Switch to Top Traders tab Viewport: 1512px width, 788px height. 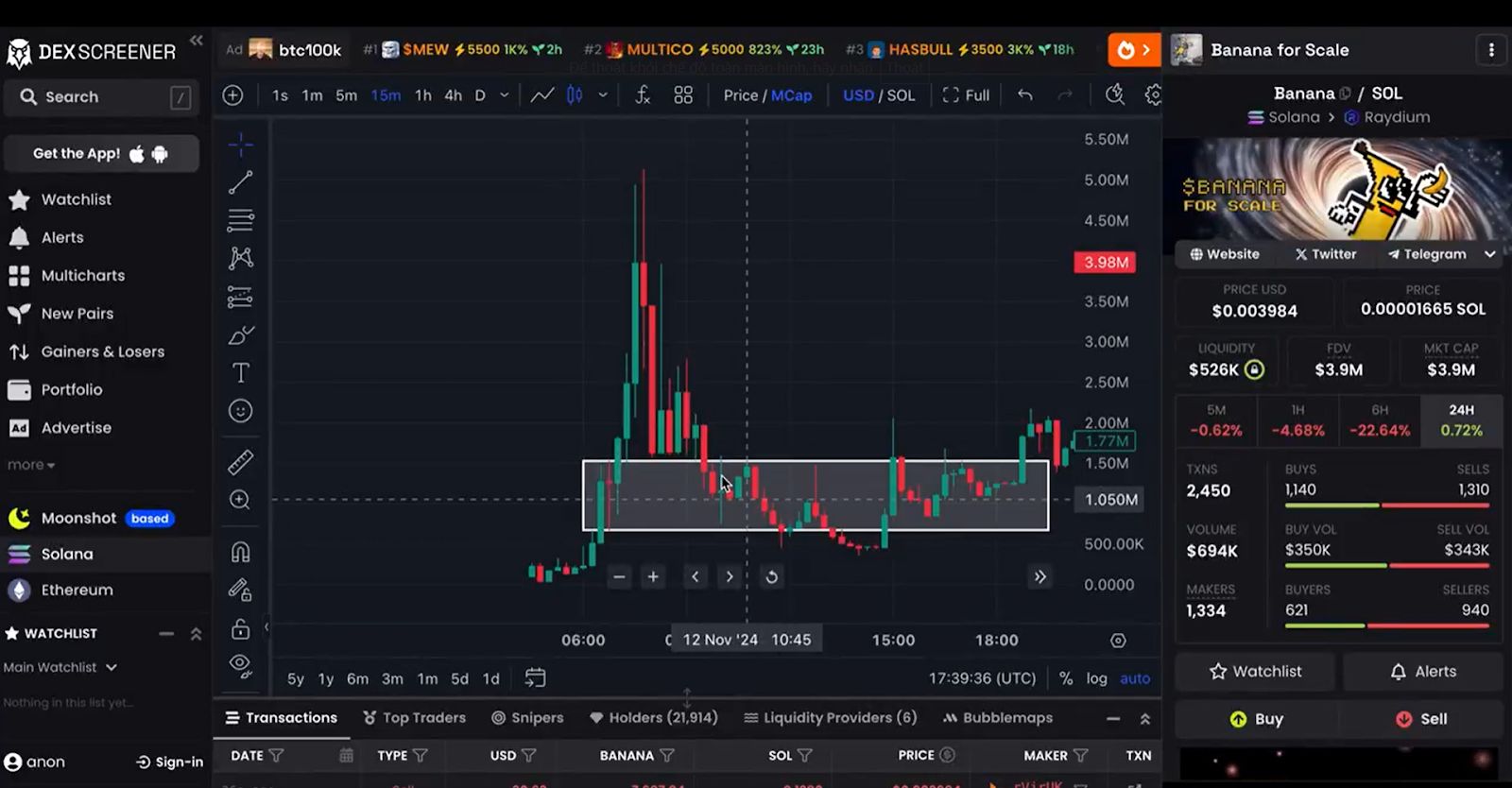pyautogui.click(x=414, y=718)
